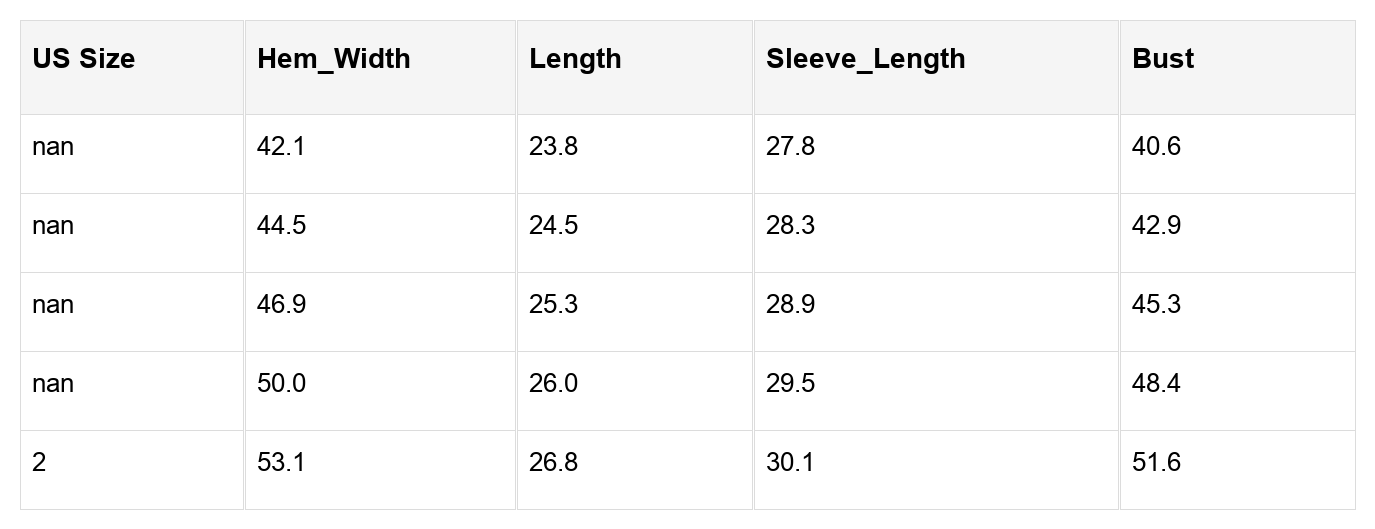Select the Bust cell with 51.6
The height and width of the screenshot is (529, 1375).
pyautogui.click(x=1156, y=463)
